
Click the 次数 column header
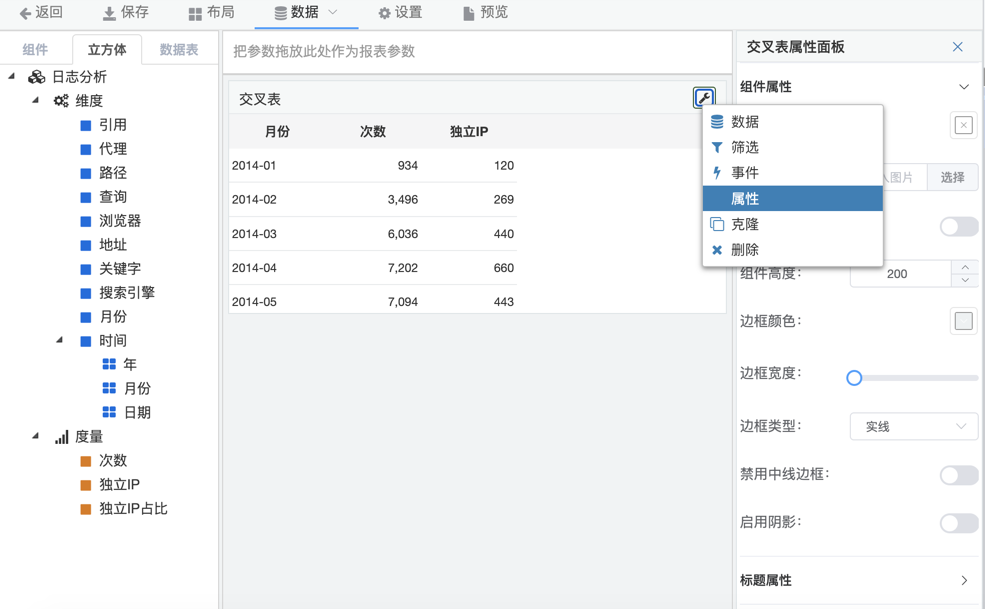pyautogui.click(x=373, y=131)
